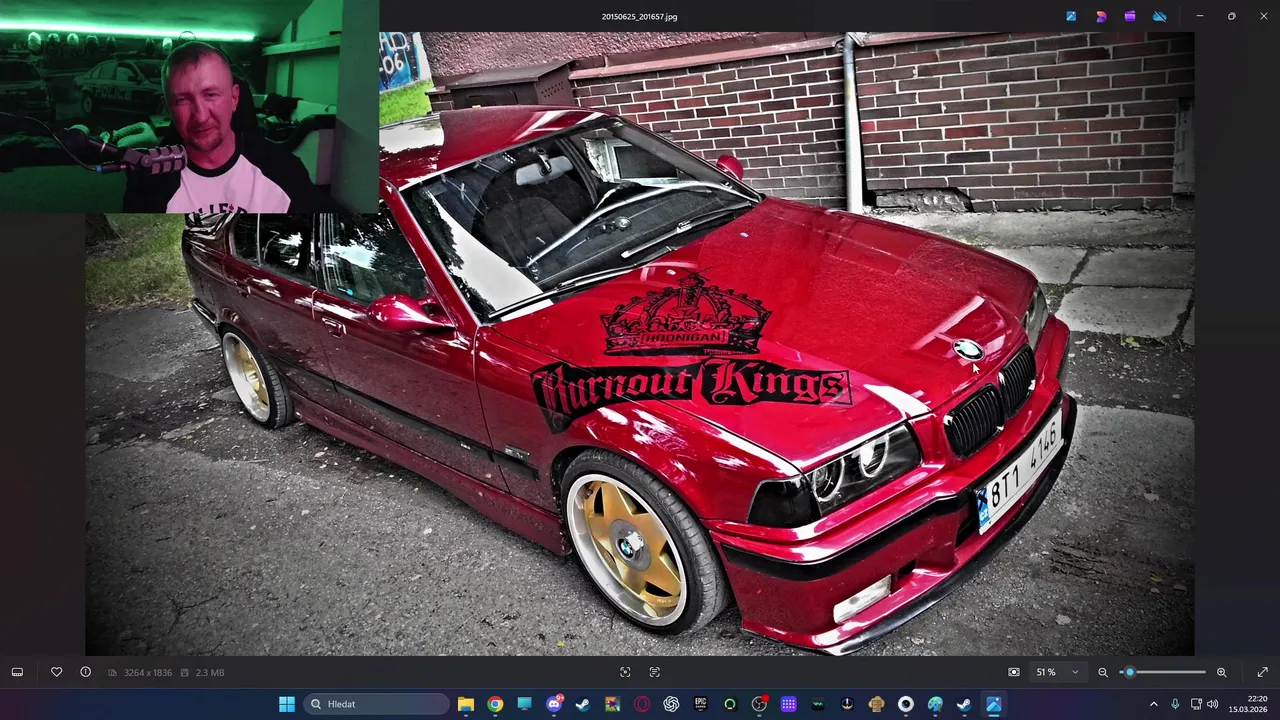1280x720 pixels.
Task: Open first Steam icon after Discord
Action: (x=583, y=704)
